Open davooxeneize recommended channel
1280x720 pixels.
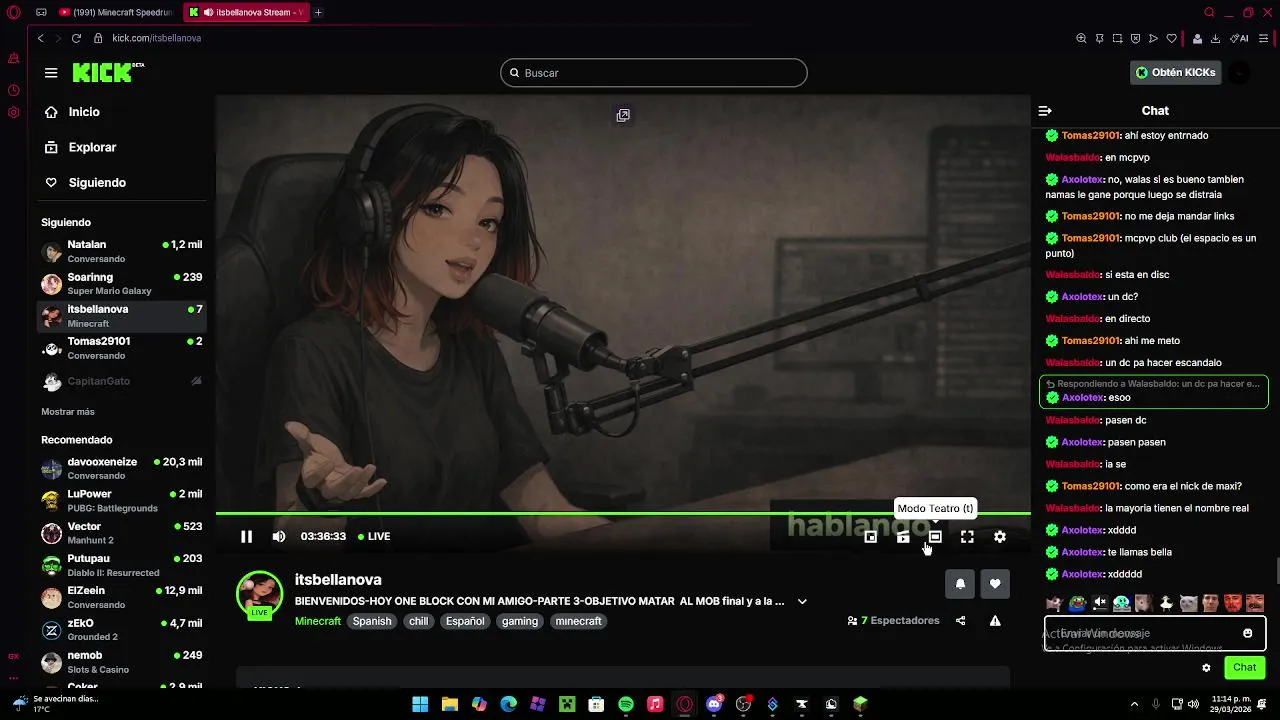[x=121, y=468]
